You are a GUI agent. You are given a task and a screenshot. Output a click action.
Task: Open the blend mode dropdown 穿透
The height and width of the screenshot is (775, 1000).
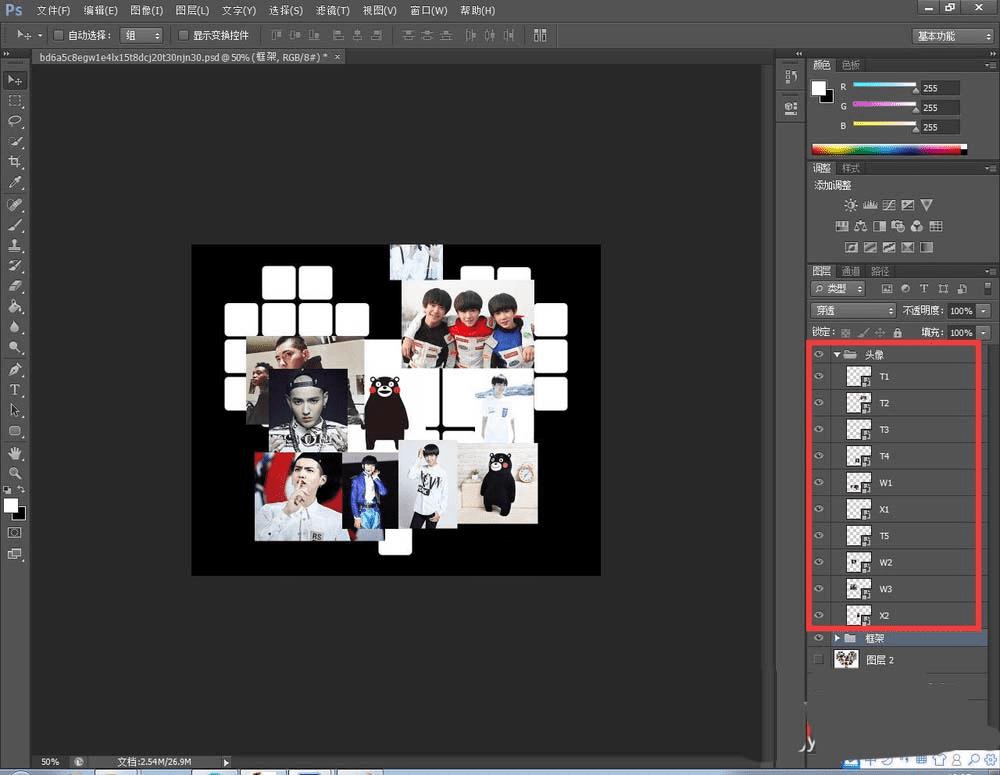click(853, 311)
